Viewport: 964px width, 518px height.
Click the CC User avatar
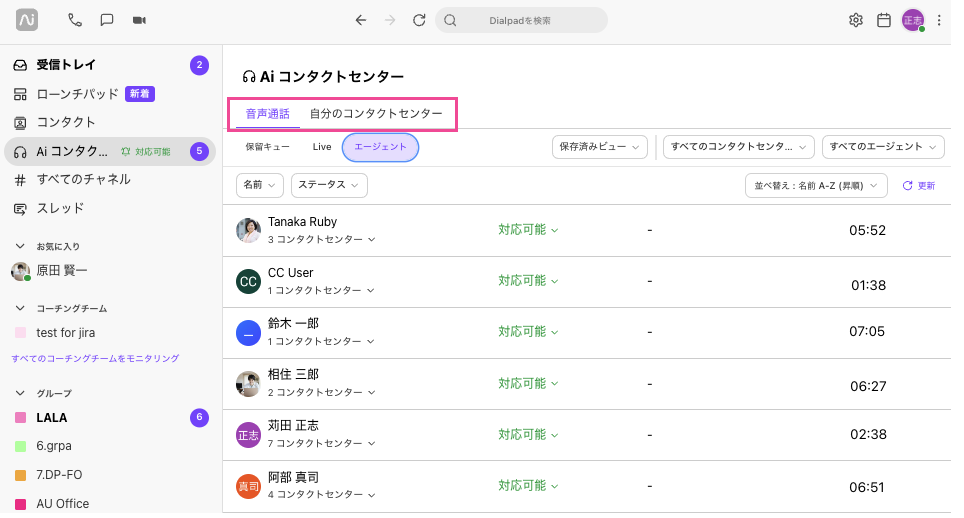point(248,282)
